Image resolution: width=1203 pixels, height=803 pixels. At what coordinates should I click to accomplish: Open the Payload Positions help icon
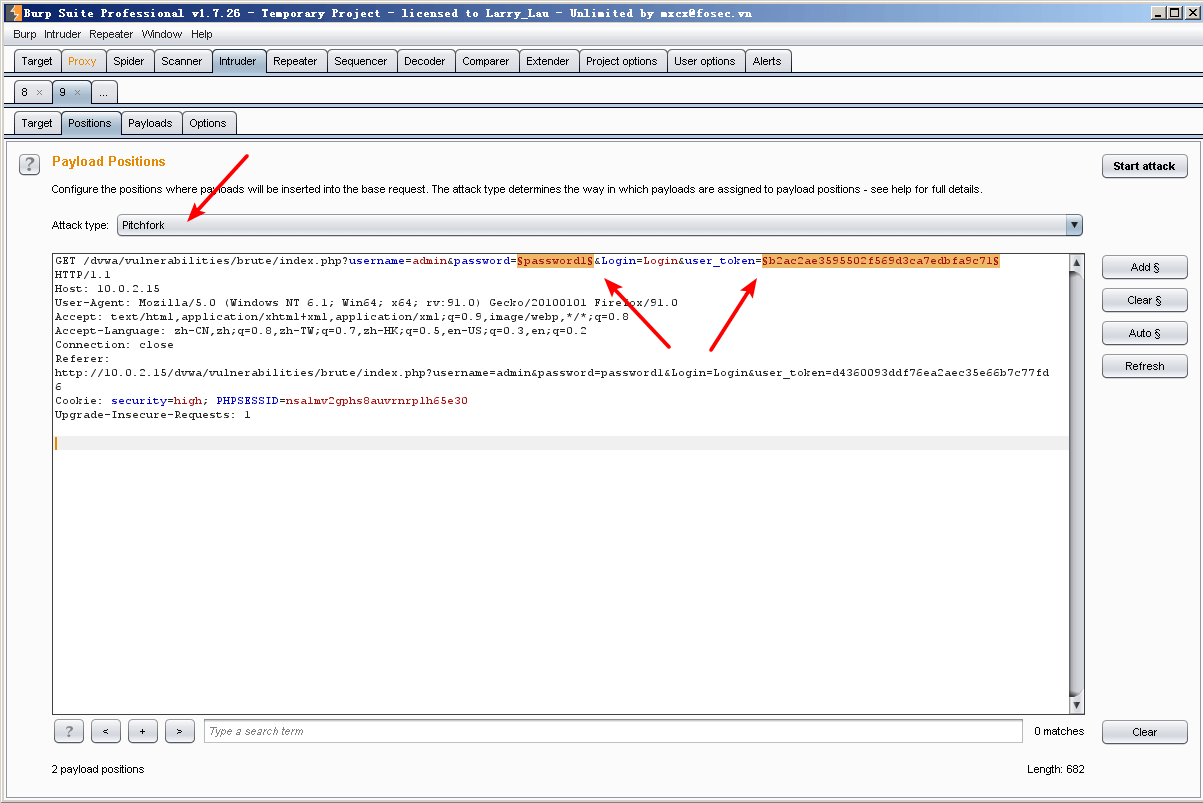coord(29,165)
